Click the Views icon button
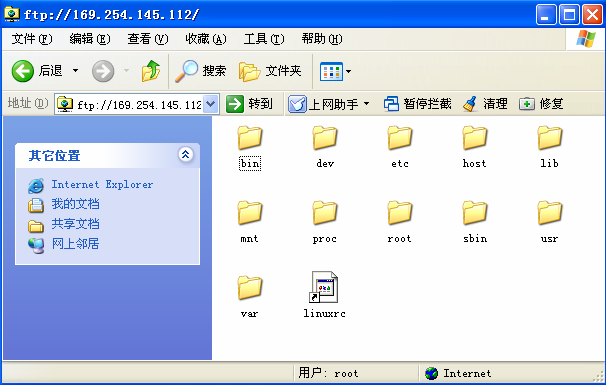 point(331,72)
